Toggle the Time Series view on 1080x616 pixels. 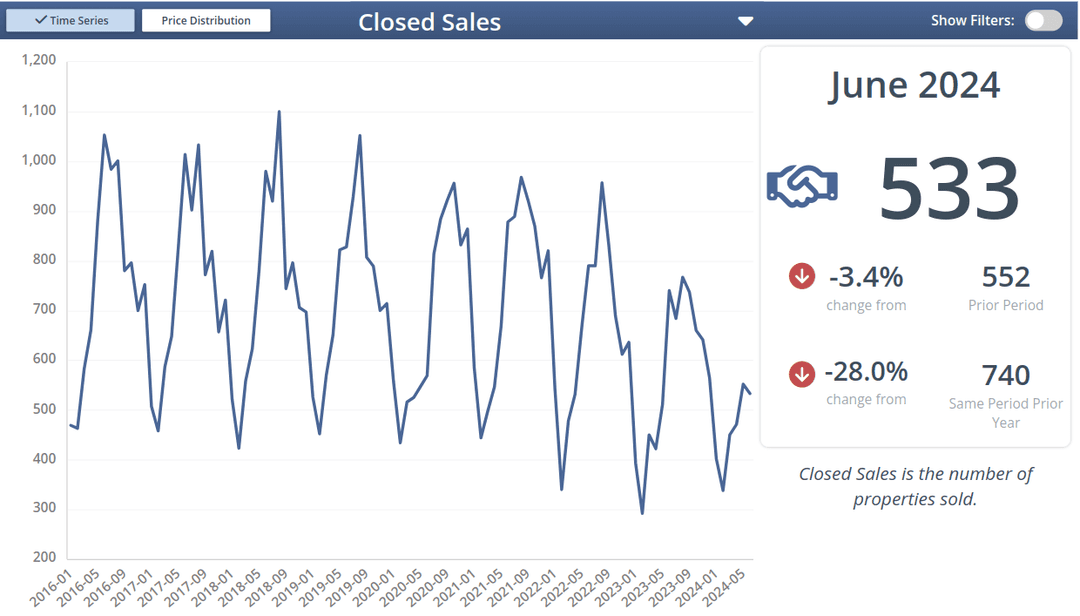pos(70,19)
